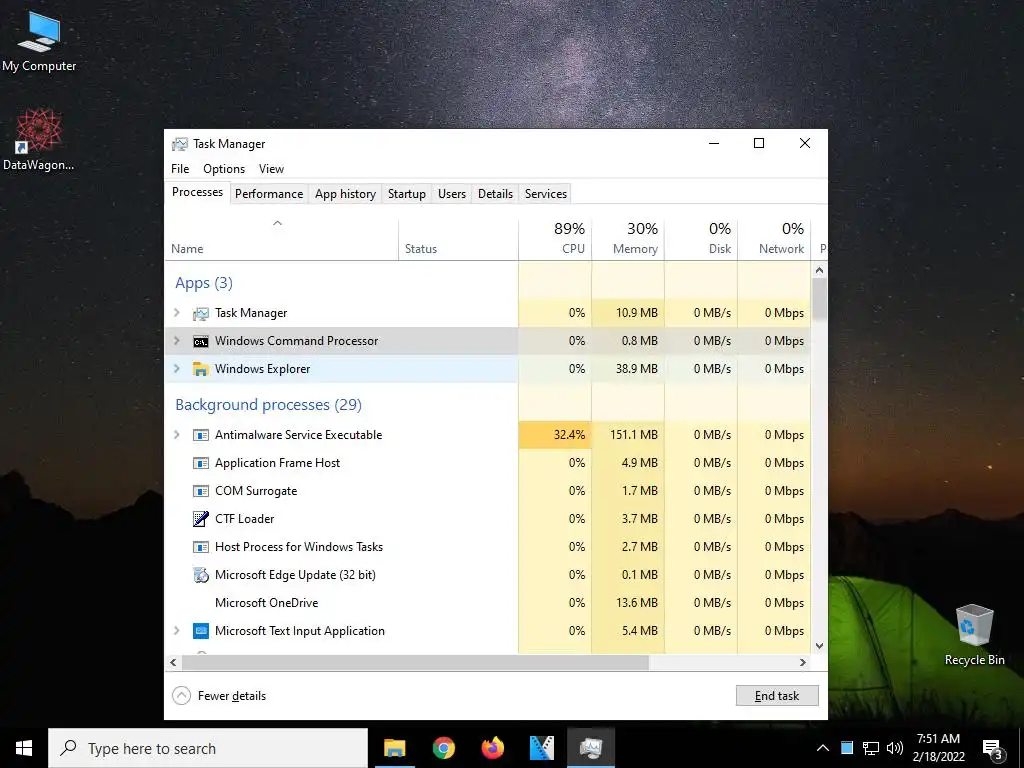
Task: Collapse to fewer details view
Action: coord(219,696)
